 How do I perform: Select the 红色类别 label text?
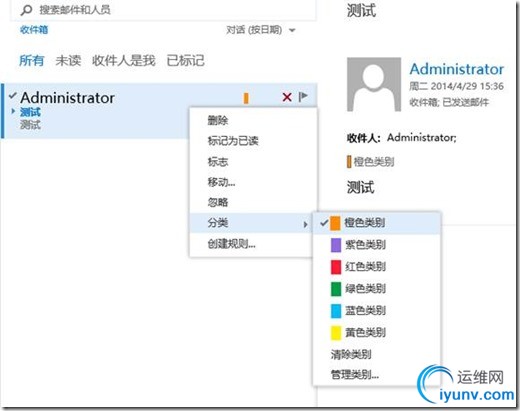[x=365, y=267]
